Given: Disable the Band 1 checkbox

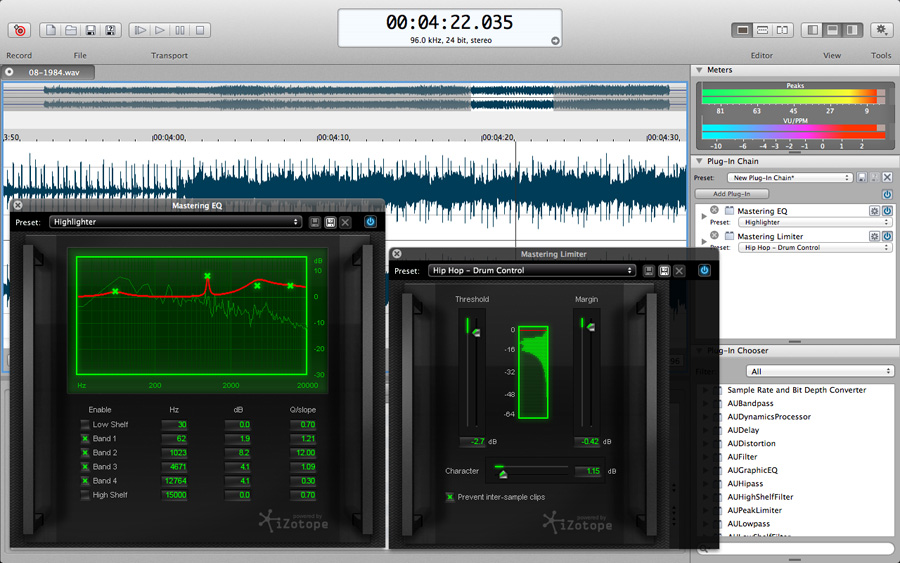Looking at the screenshot, I should [x=85, y=439].
